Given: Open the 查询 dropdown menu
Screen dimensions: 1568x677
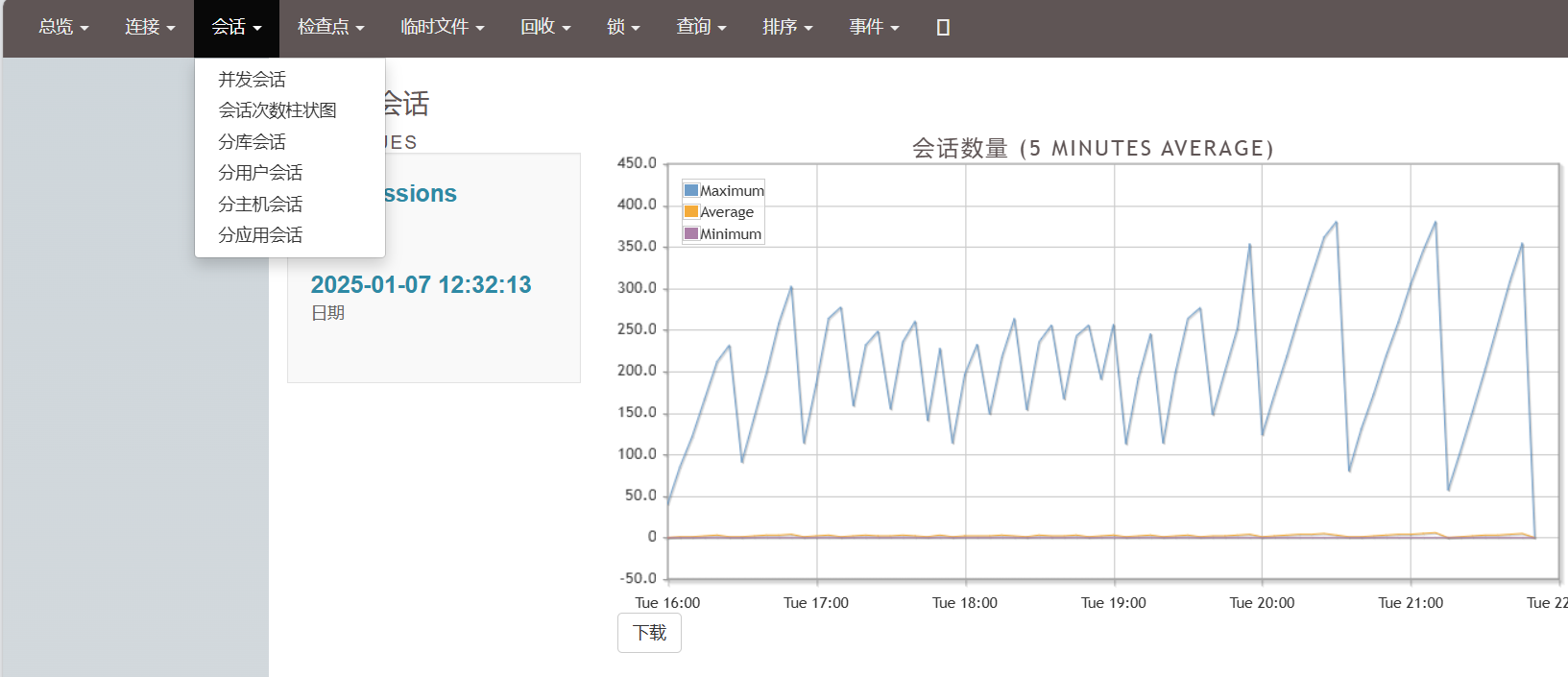Looking at the screenshot, I should [701, 28].
